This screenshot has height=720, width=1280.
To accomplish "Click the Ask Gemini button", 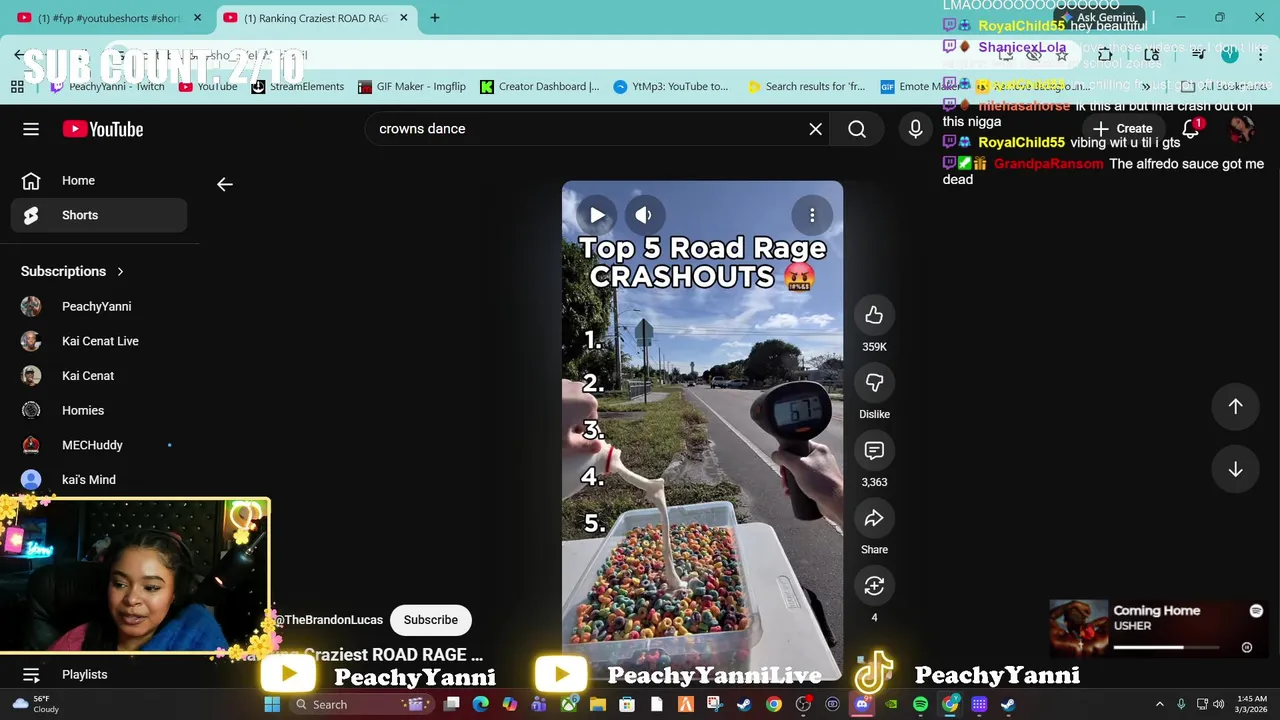I will click(x=1098, y=18).
